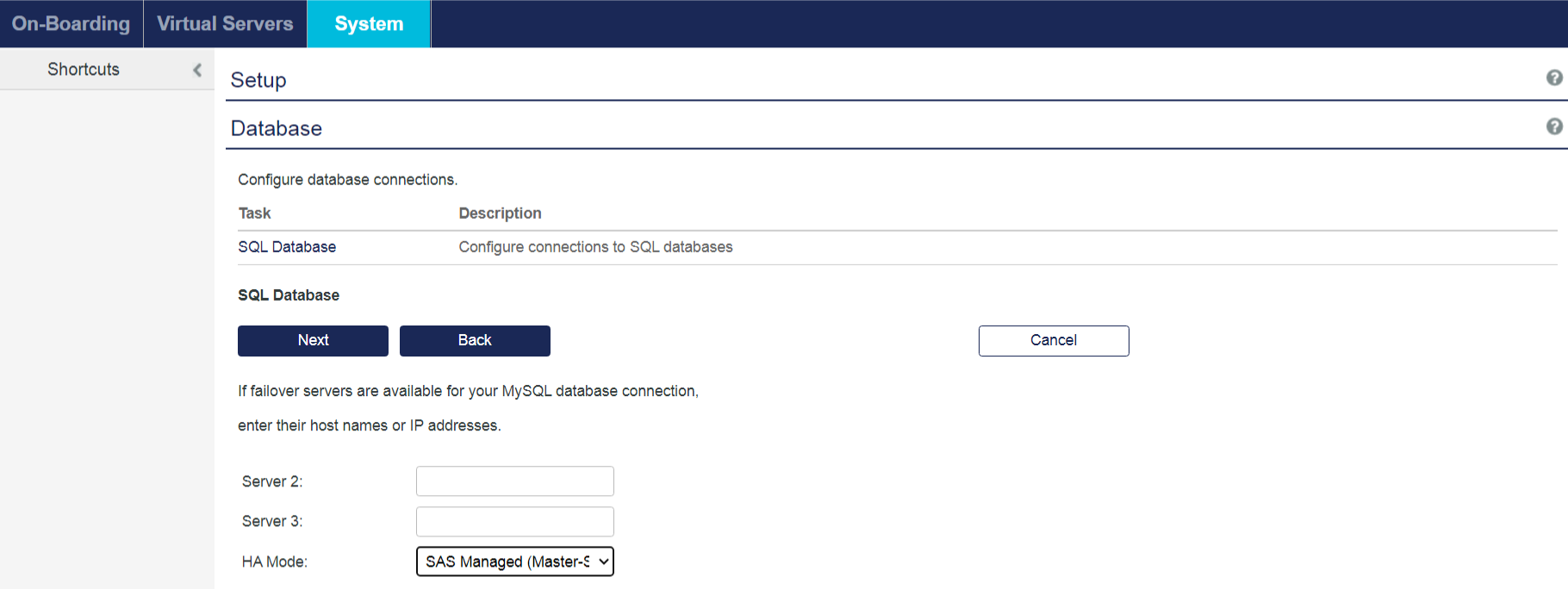Viewport: 1568px width, 589px height.
Task: Click the Shortcuts panel title
Action: (x=84, y=70)
